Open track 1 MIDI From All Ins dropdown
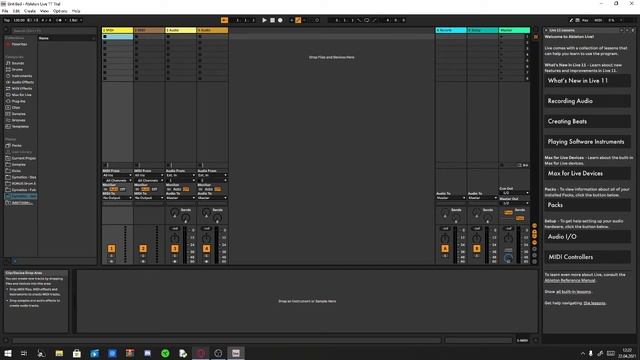640x360 pixels. (x=117, y=176)
